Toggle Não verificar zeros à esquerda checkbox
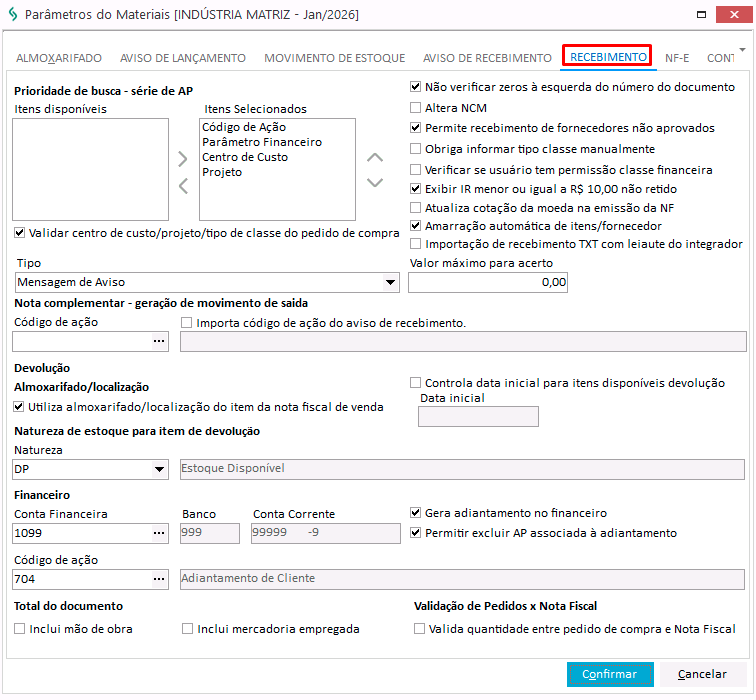The width and height of the screenshot is (756, 700). pos(415,87)
